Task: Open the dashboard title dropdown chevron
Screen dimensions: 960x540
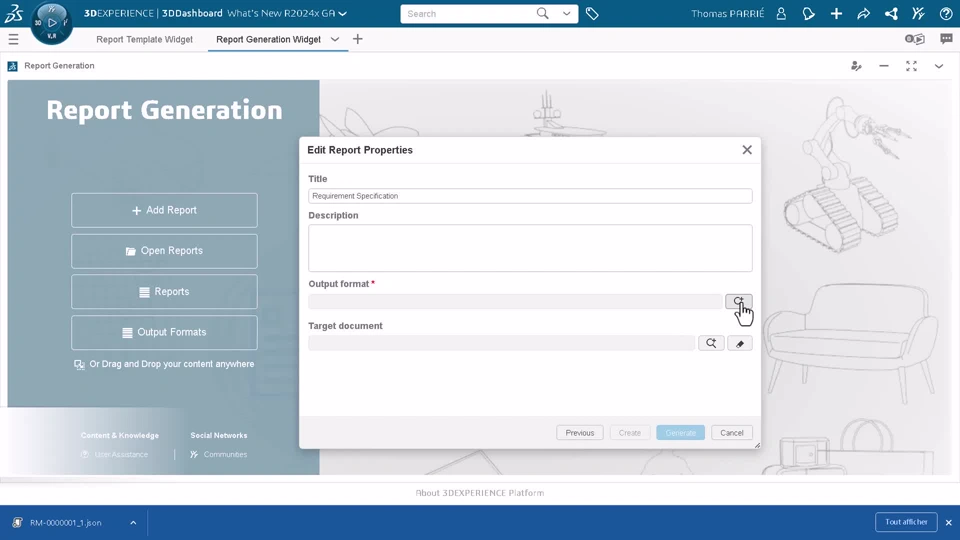Action: point(343,13)
